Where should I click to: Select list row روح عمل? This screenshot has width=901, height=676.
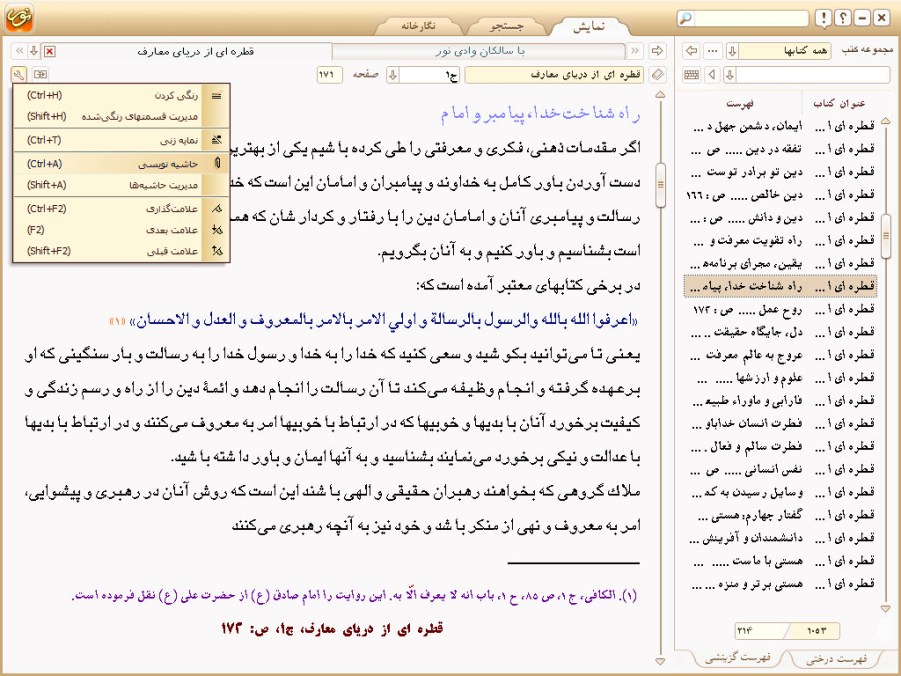tap(780, 309)
